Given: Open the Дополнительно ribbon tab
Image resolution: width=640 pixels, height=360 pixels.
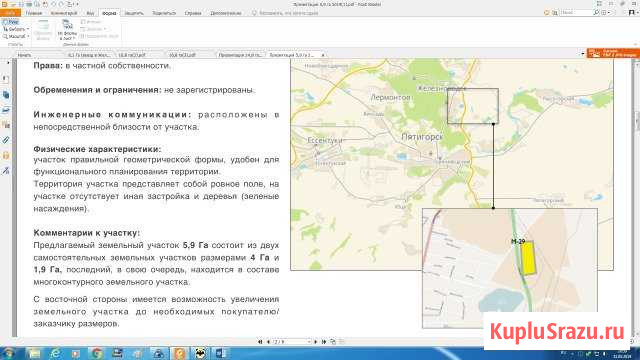Looking at the screenshot, I should coord(226,13).
